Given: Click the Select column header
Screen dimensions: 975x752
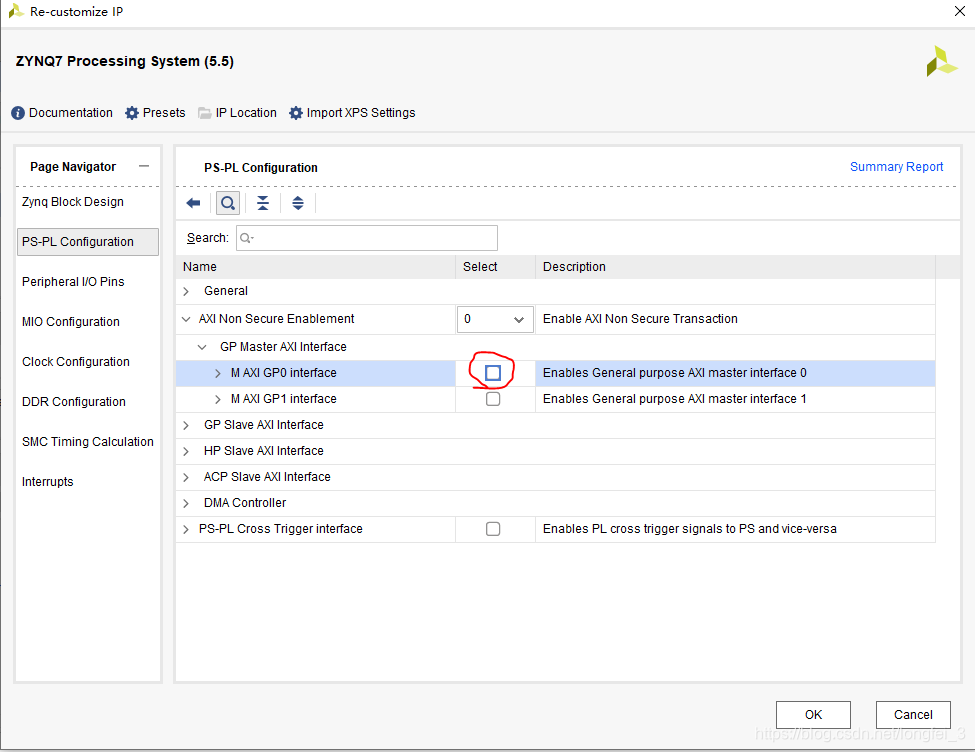Looking at the screenshot, I should tap(496, 266).
